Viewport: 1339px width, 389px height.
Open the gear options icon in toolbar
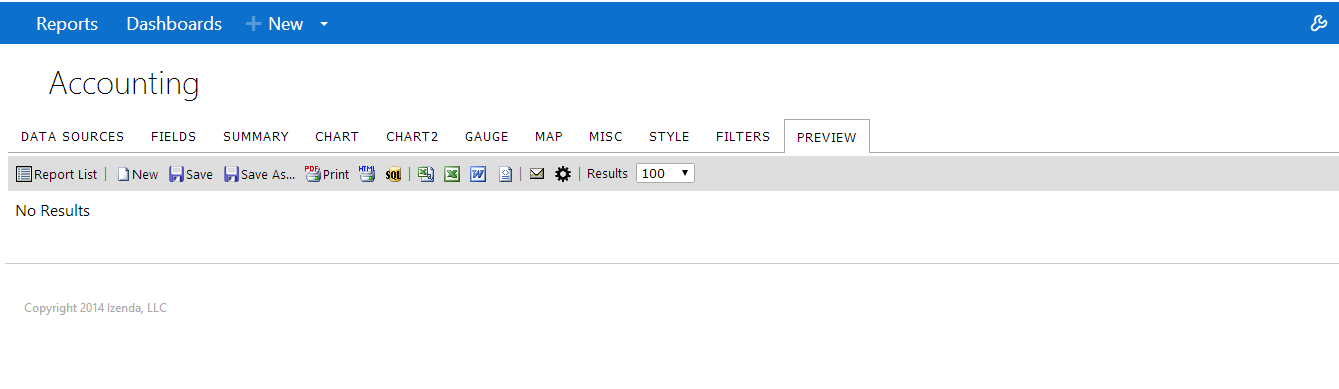click(563, 174)
